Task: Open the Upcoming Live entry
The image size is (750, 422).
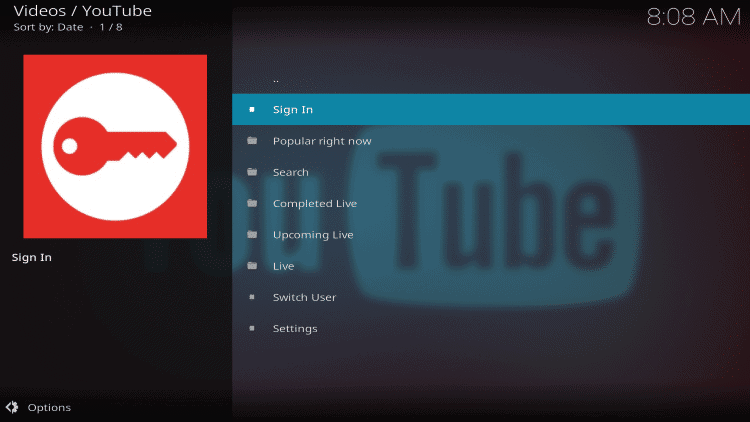Action: [491, 234]
